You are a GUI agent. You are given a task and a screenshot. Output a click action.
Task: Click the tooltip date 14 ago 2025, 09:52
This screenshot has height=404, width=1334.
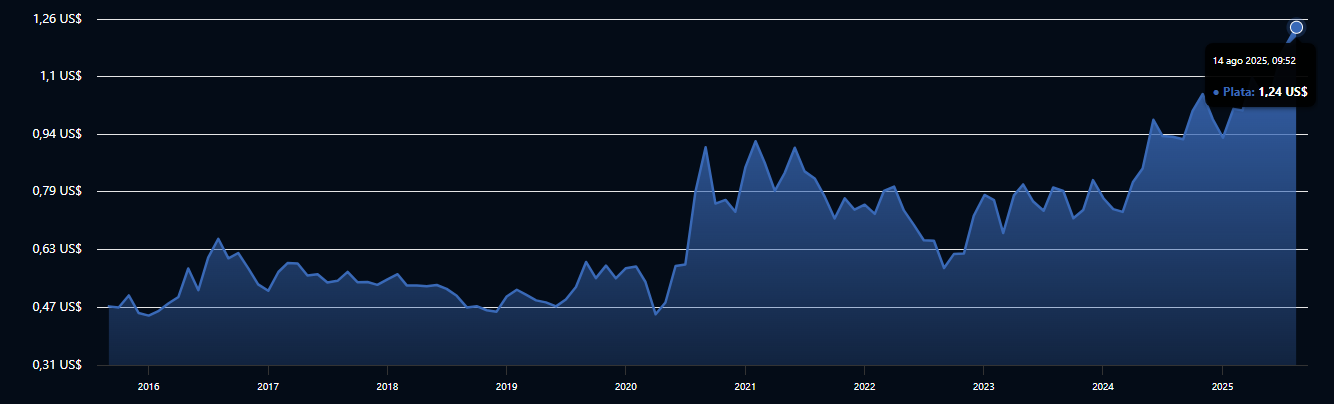point(1254,61)
